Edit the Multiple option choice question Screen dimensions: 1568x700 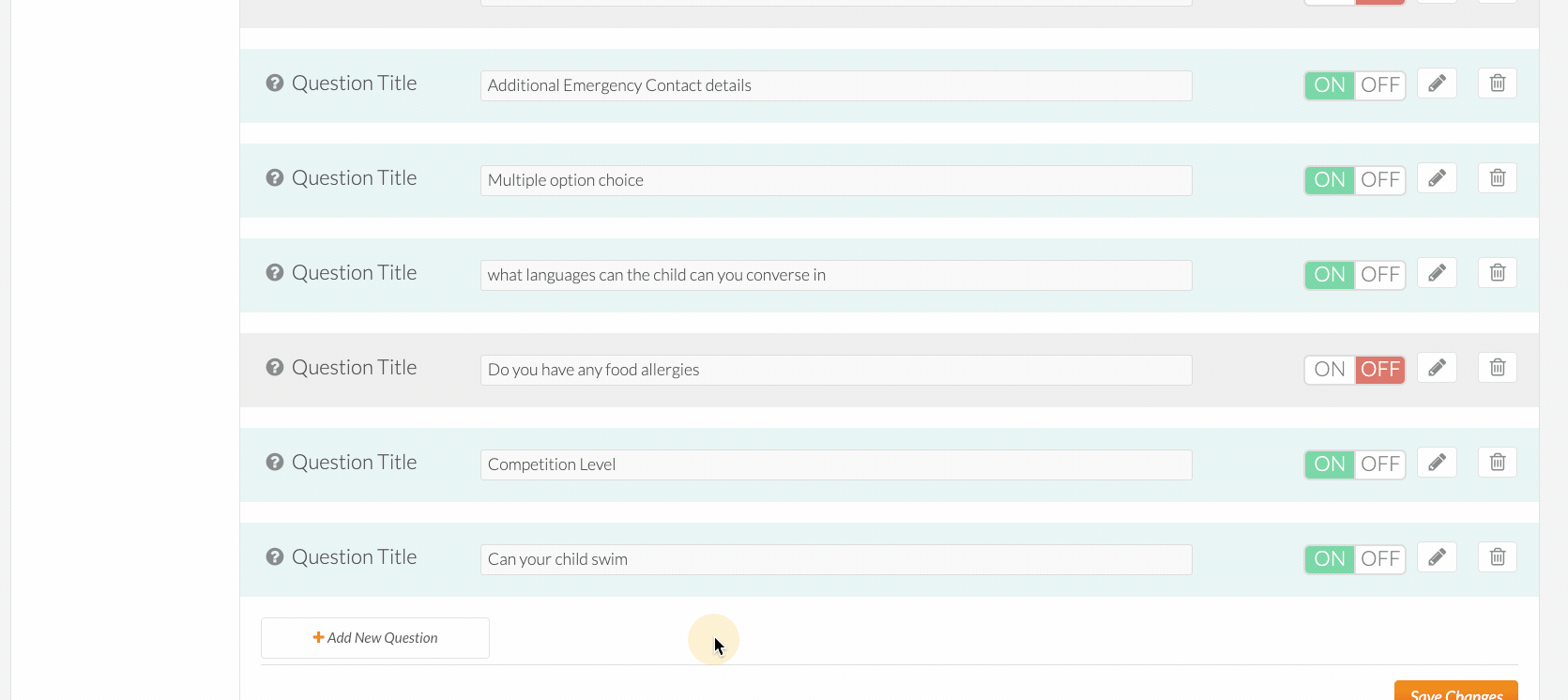point(1437,178)
